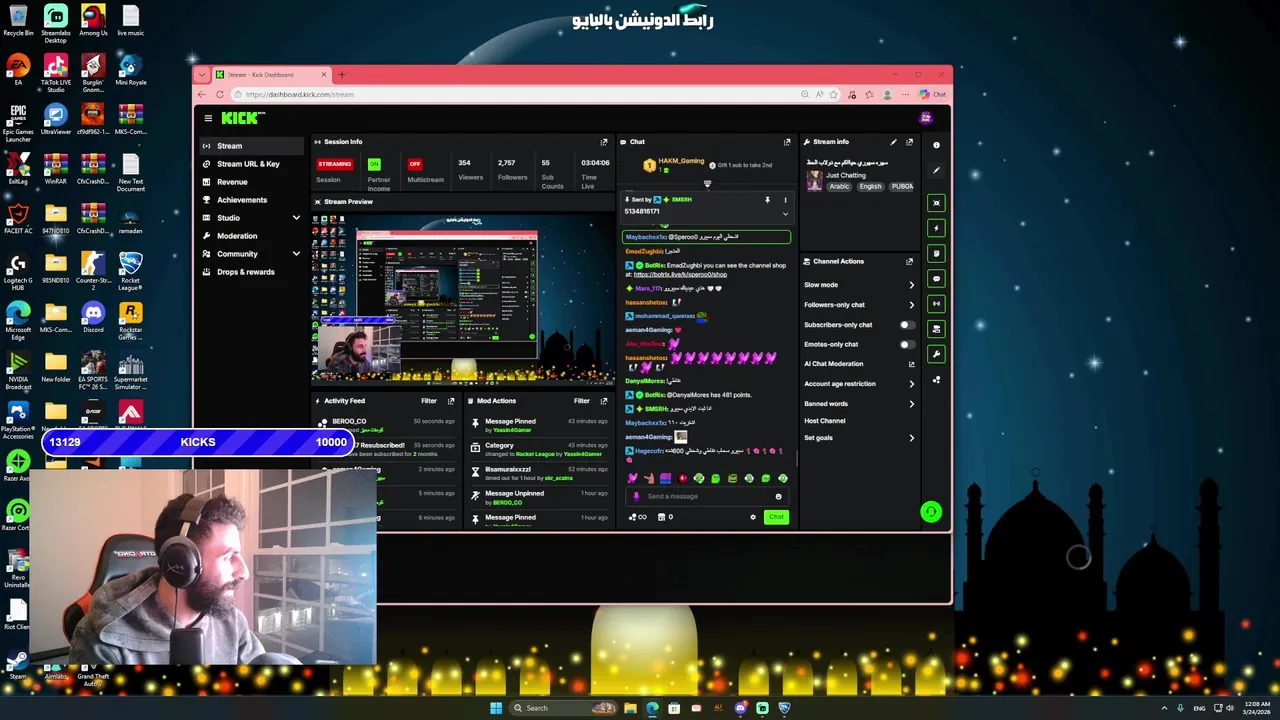Viewport: 1280px width, 720px height.
Task: Open Drops & rewards page
Action: click(x=251, y=272)
